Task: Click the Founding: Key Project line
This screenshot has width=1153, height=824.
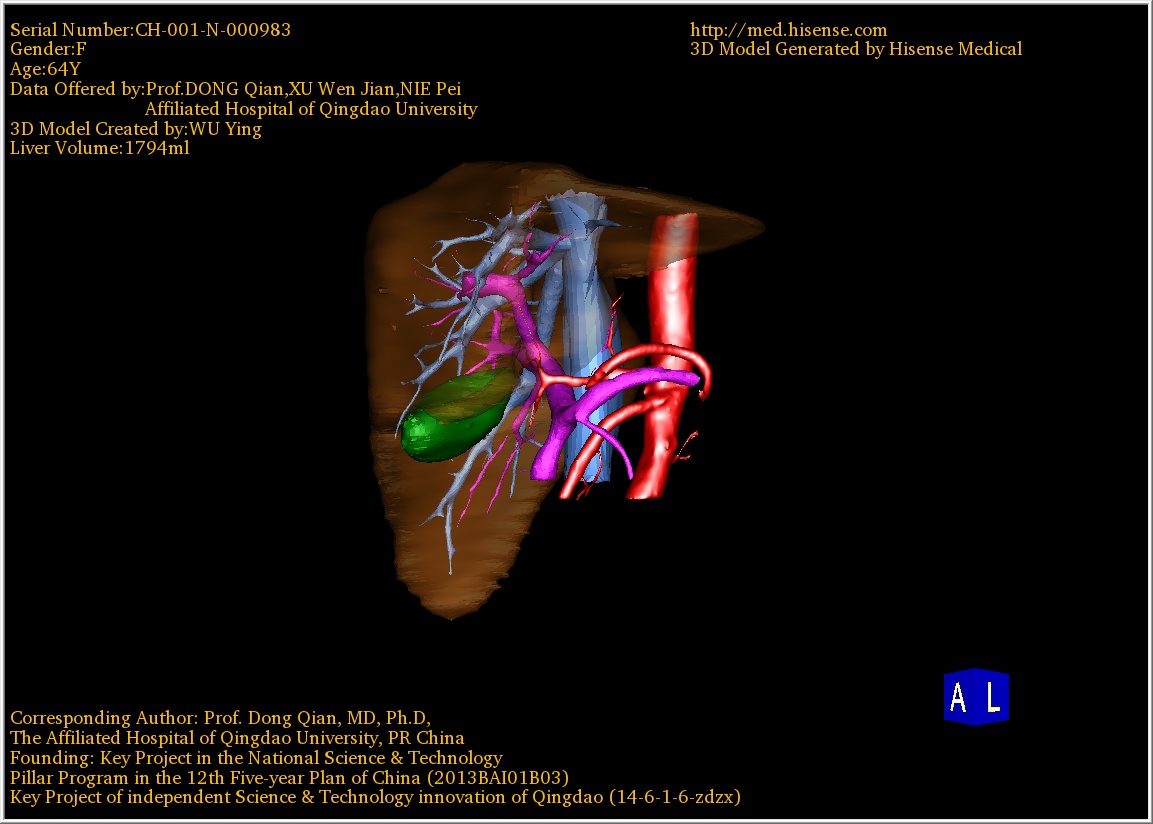Action: (x=256, y=757)
